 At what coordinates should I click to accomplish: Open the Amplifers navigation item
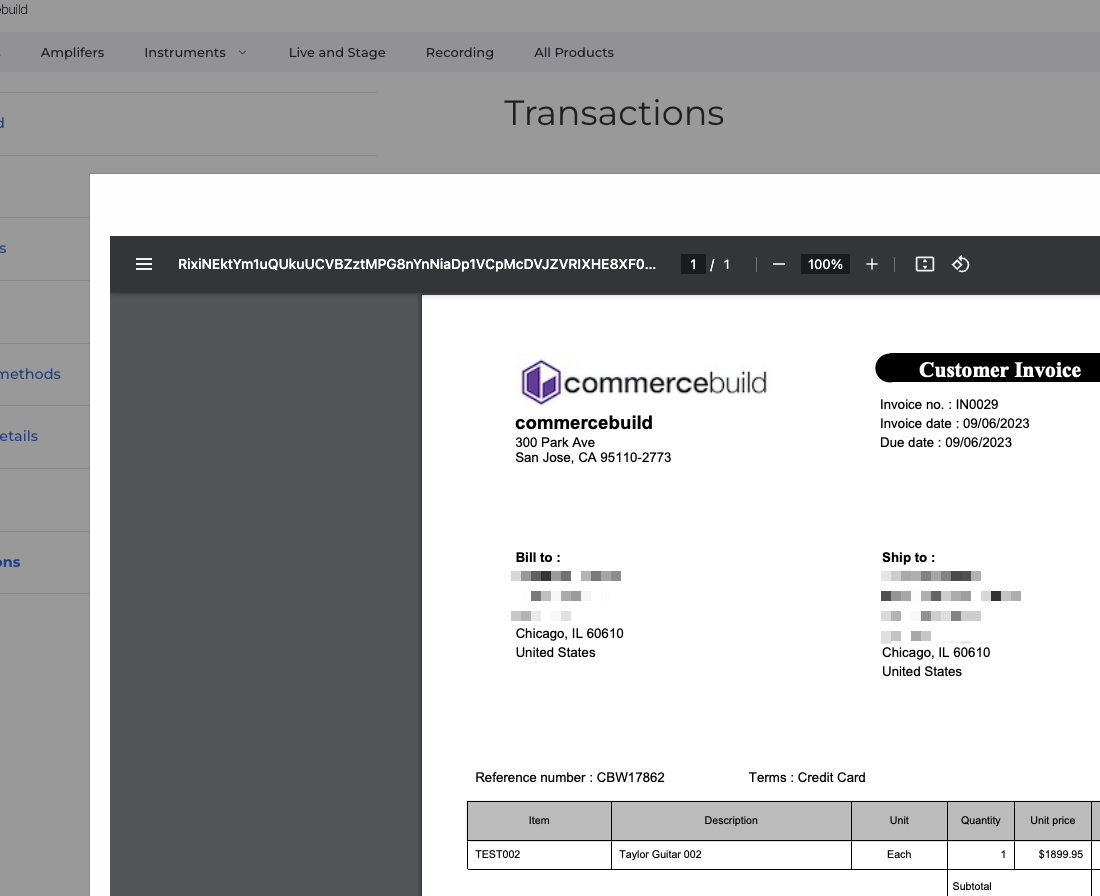(72, 53)
